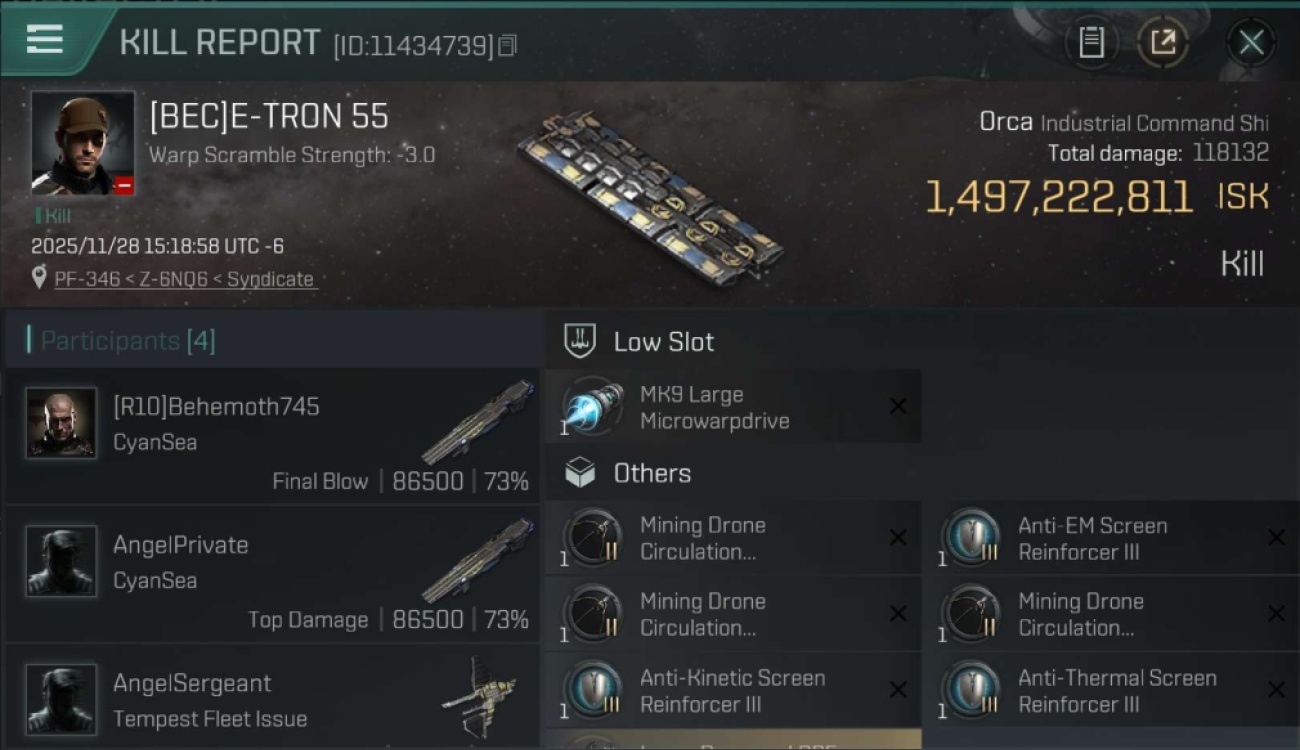The height and width of the screenshot is (750, 1300).
Task: Click the X beside Anti-EM Screen Reinforcer
Action: (x=1276, y=538)
